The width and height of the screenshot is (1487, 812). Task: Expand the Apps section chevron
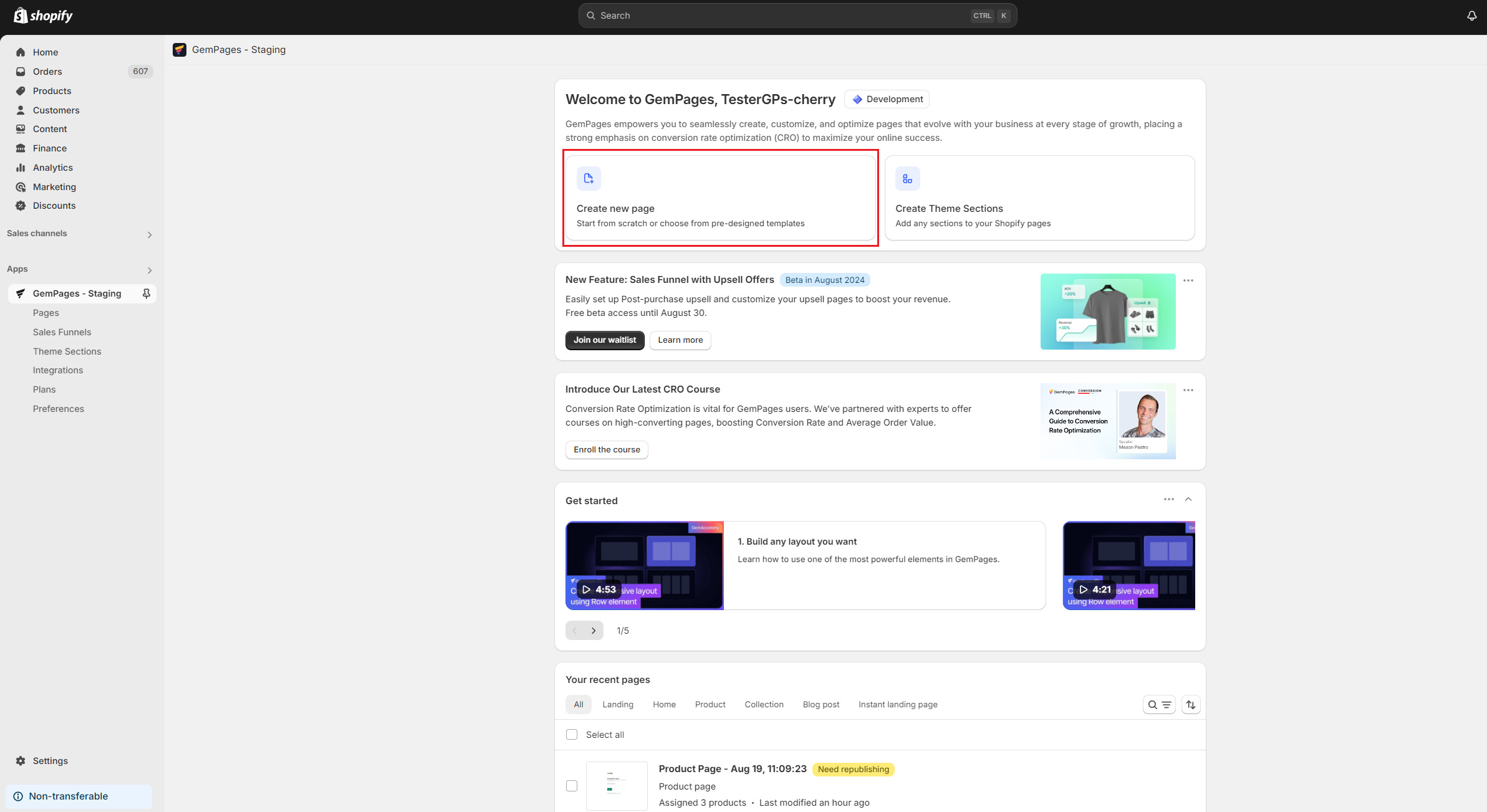(150, 270)
